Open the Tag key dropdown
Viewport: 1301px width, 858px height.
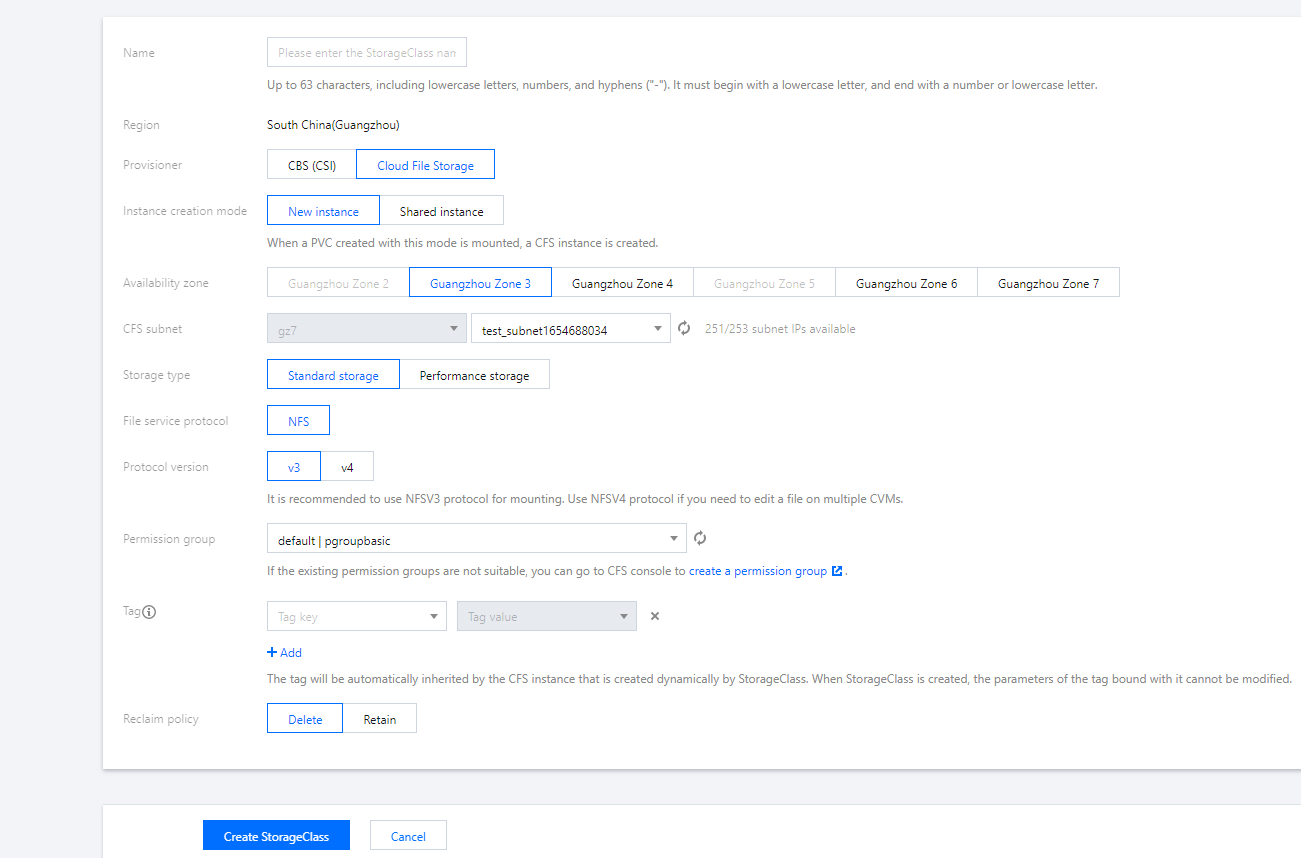pyautogui.click(x=357, y=616)
